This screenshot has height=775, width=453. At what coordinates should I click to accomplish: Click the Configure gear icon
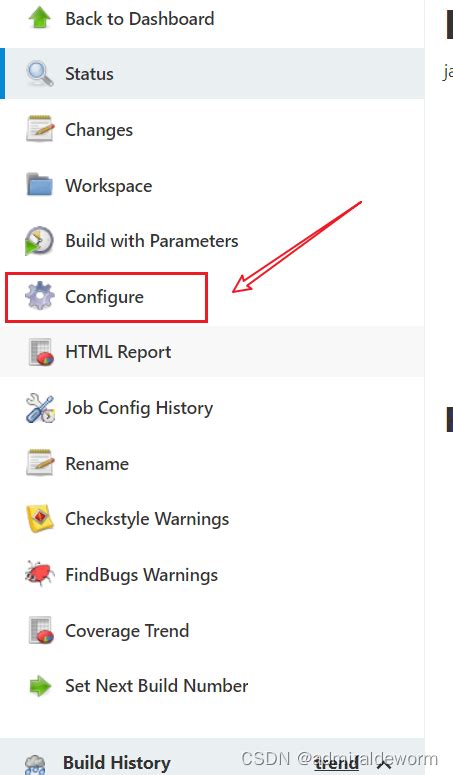40,297
